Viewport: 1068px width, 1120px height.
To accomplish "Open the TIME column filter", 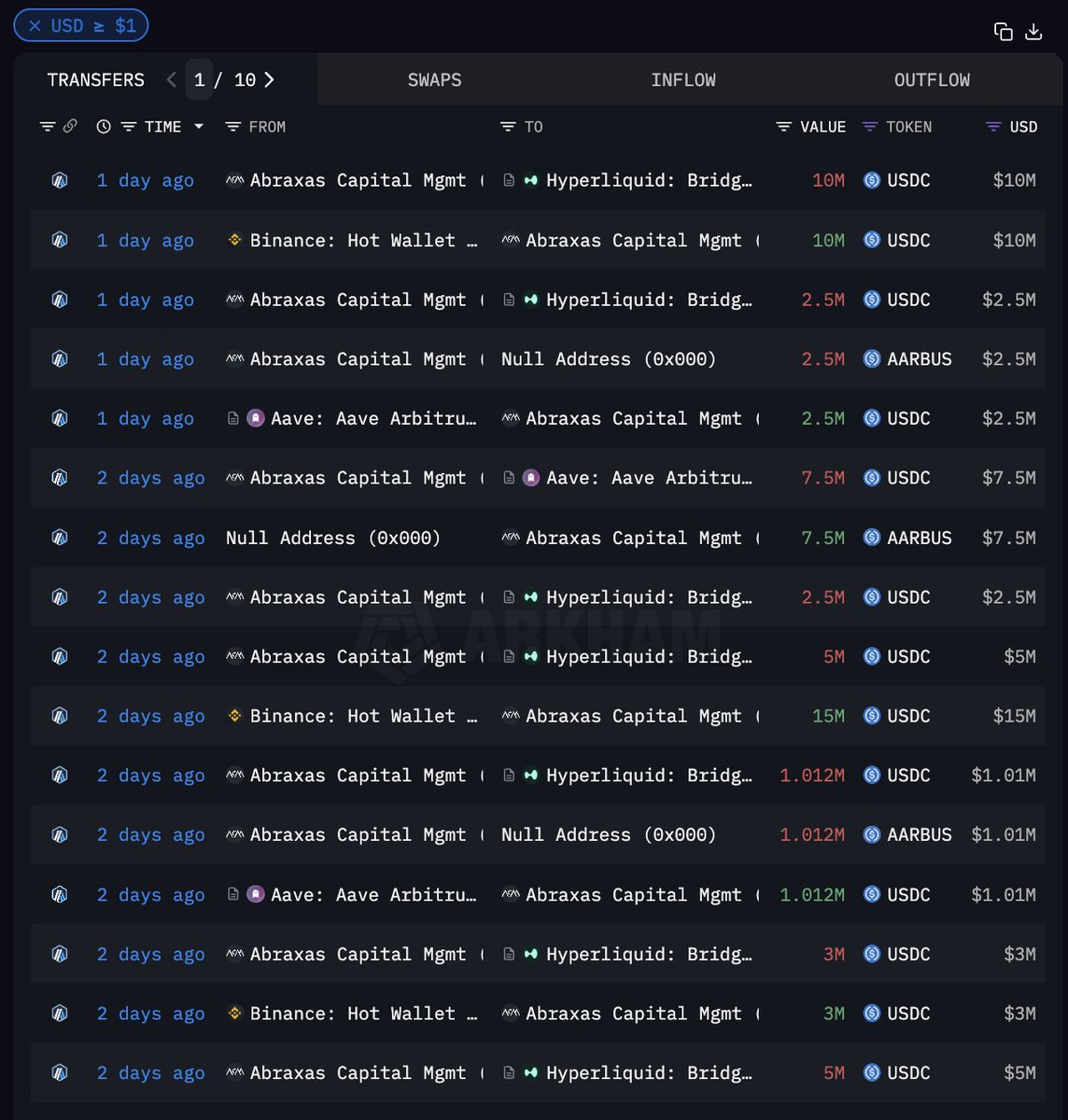I will 130,127.
